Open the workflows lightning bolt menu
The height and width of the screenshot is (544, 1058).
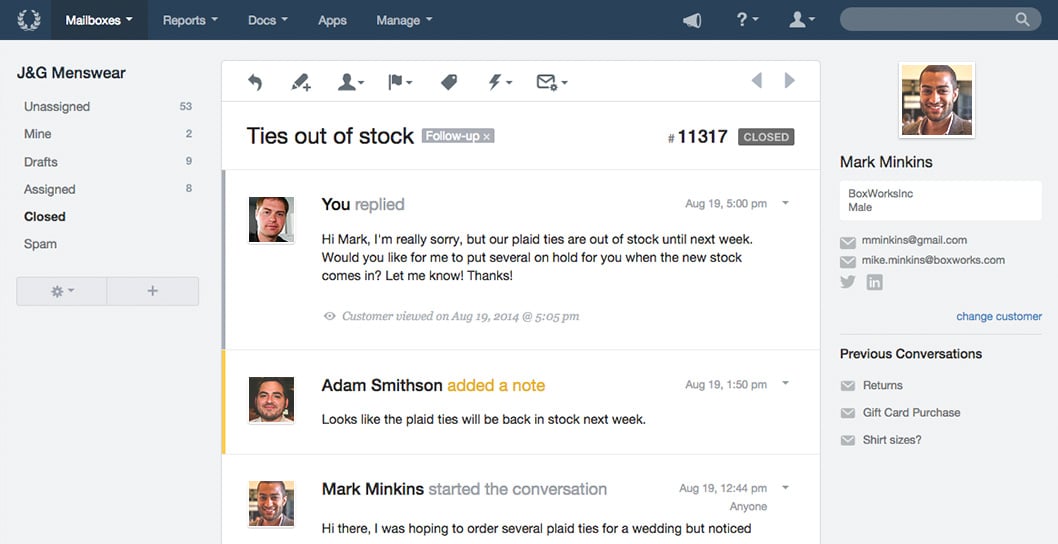[x=499, y=82]
